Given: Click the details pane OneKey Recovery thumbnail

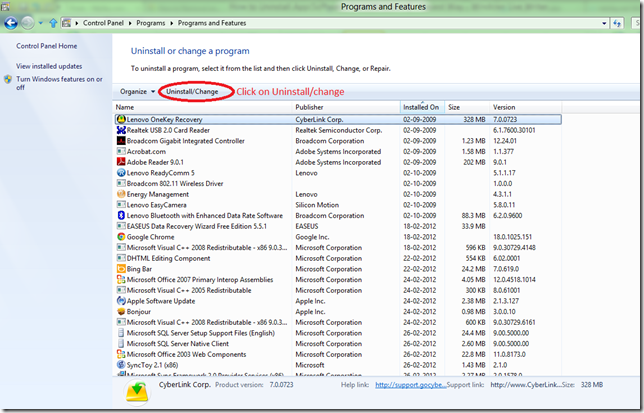Looking at the screenshot, I should [x=137, y=392].
